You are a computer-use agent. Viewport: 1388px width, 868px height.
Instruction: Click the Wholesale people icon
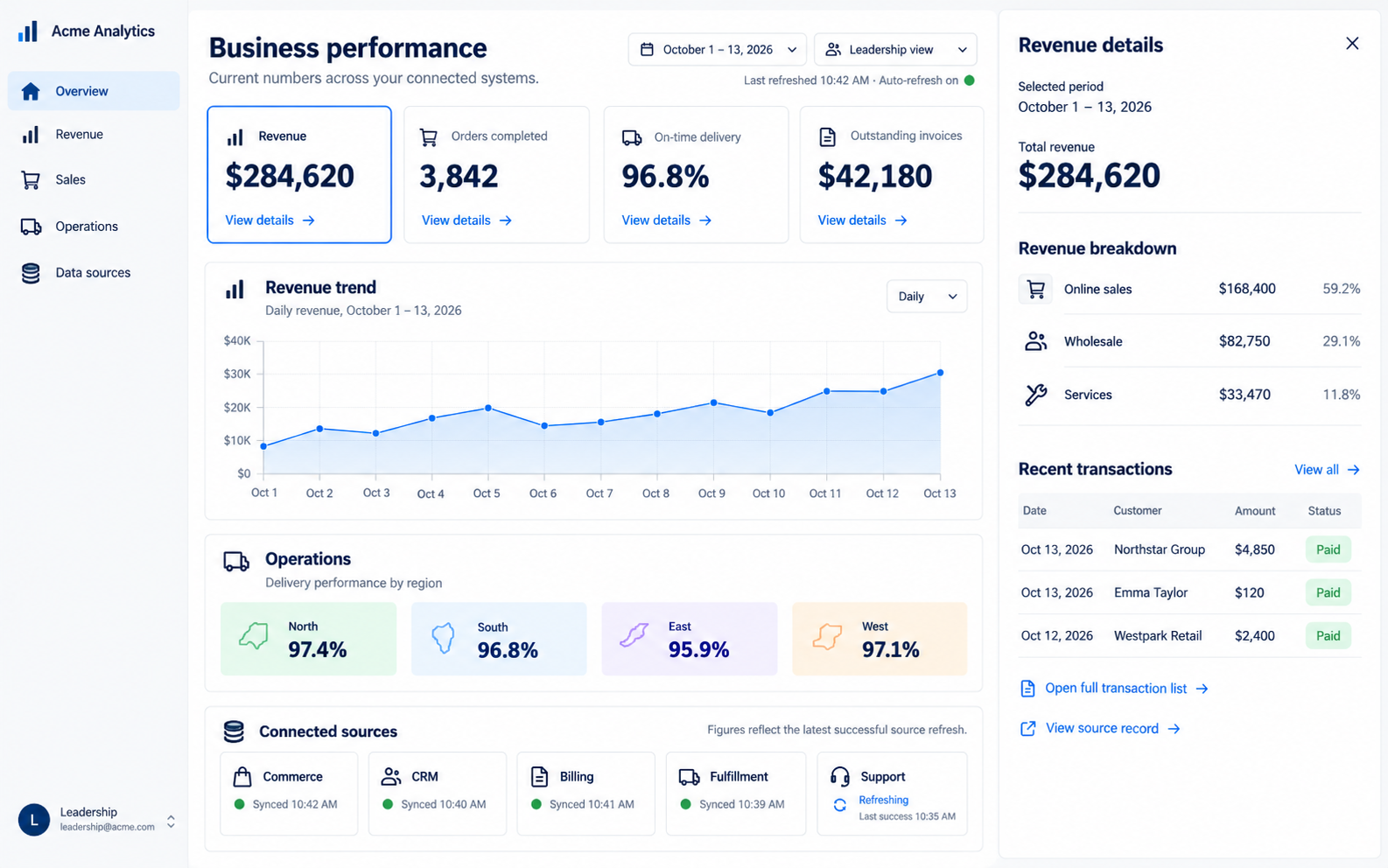point(1036,341)
